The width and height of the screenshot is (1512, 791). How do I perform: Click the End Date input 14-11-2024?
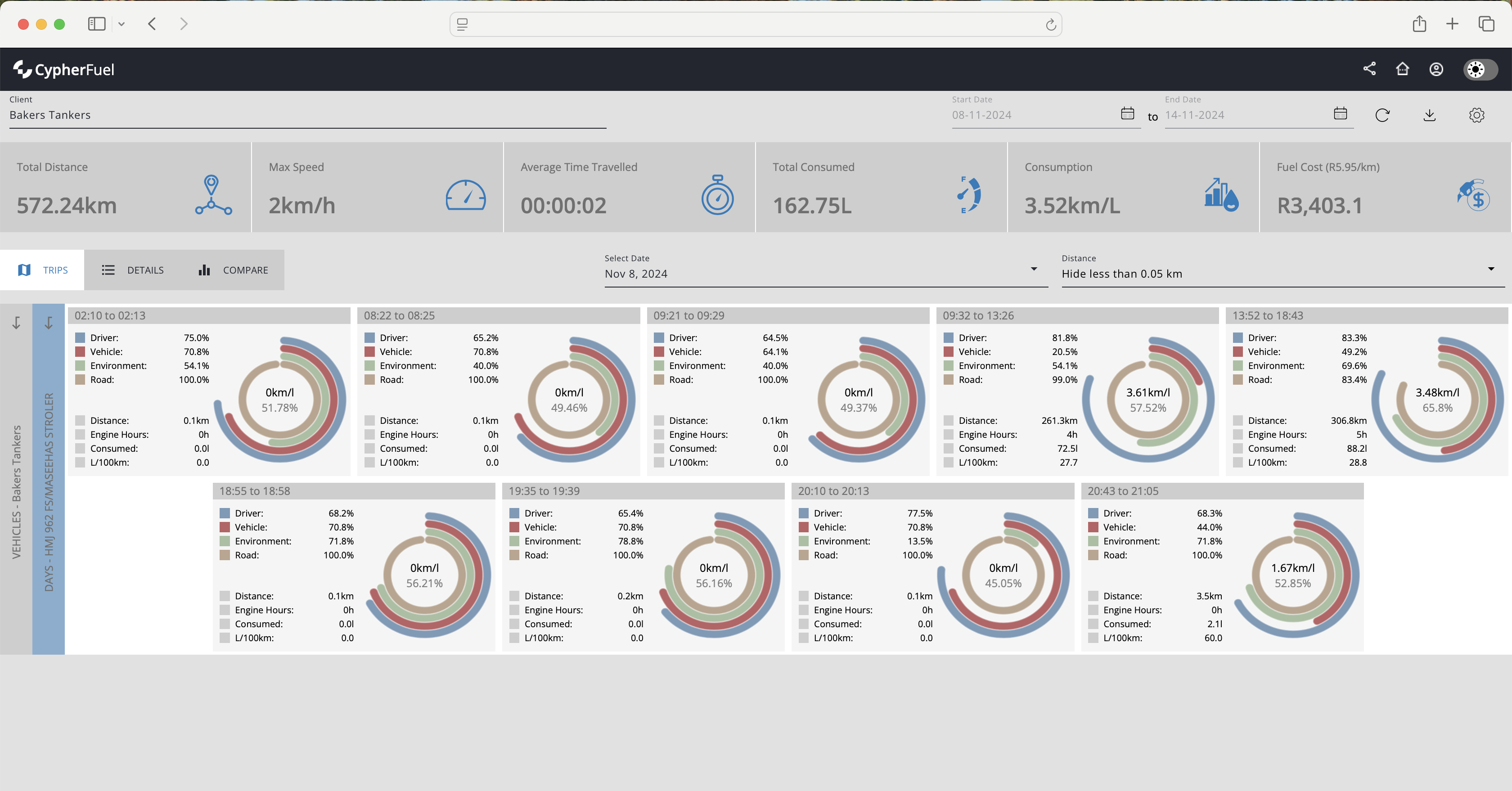[1247, 115]
